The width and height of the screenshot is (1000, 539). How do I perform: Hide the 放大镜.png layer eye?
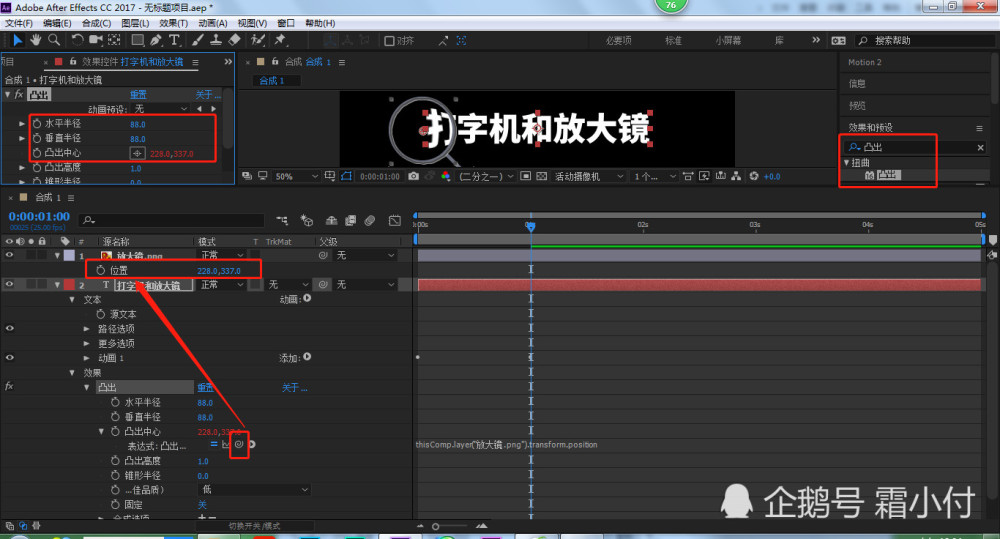click(9, 255)
